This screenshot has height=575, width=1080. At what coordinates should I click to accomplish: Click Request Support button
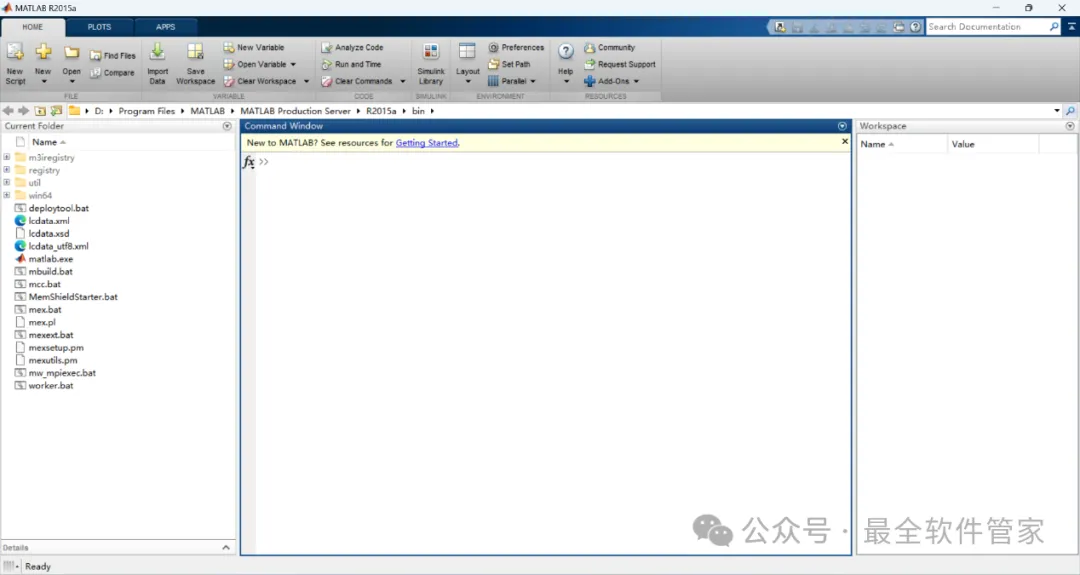point(620,64)
